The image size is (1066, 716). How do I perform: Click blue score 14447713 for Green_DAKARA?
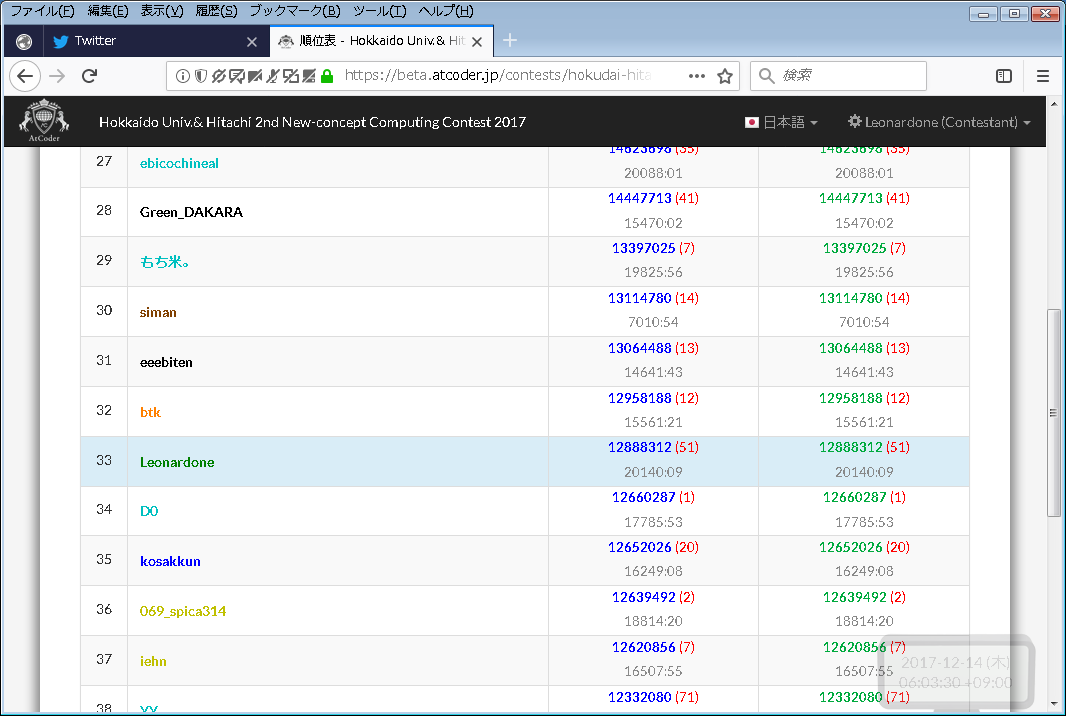pos(640,199)
